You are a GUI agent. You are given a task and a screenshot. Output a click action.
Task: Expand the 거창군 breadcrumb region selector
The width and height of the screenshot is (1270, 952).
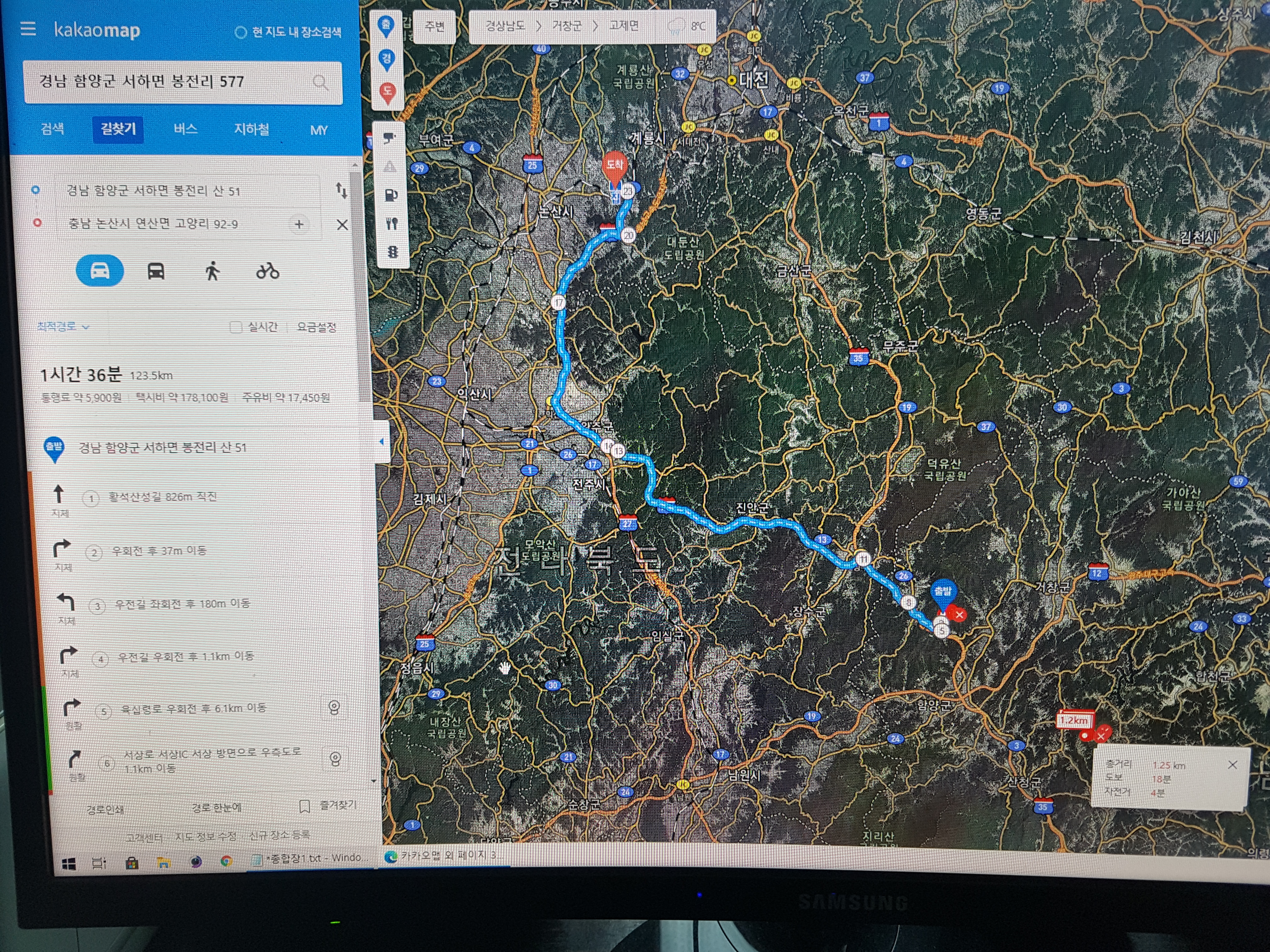tap(567, 26)
